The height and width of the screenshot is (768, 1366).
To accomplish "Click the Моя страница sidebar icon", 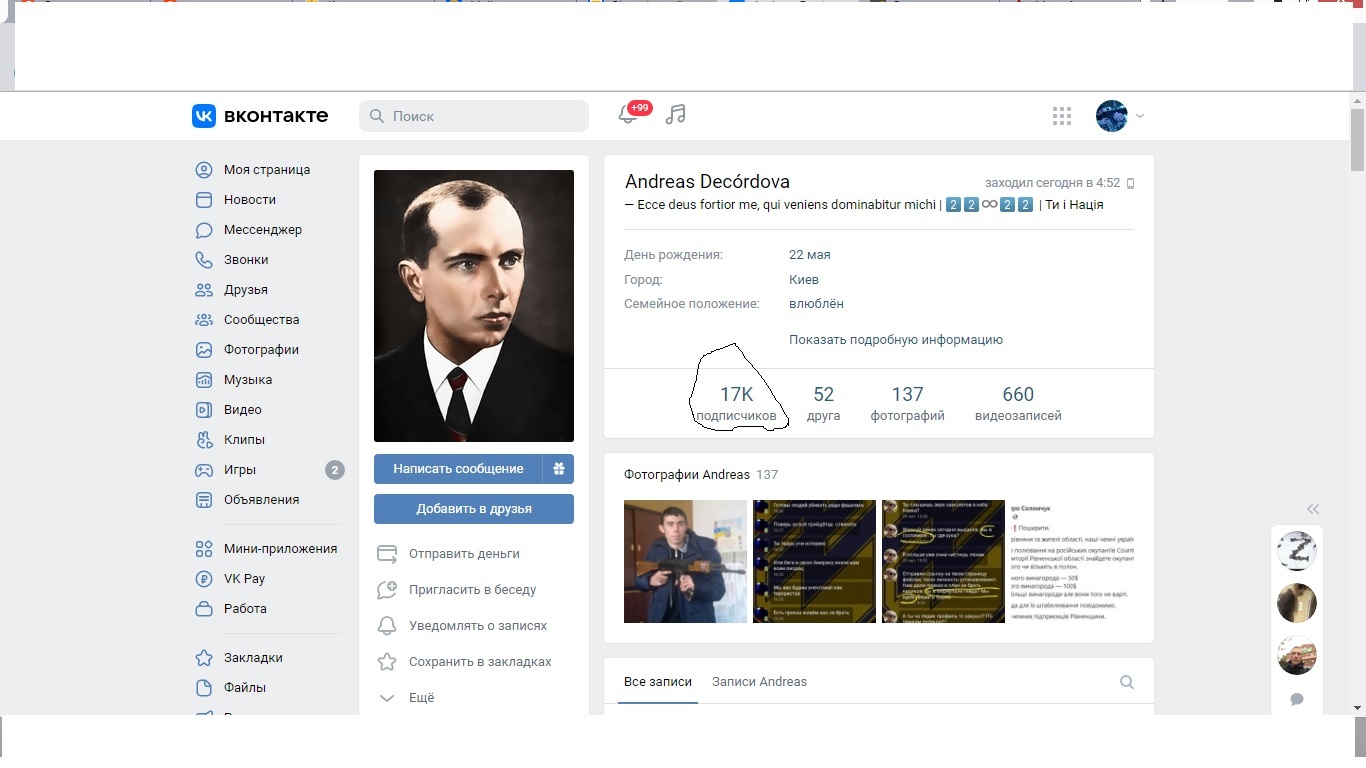I will pyautogui.click(x=204, y=170).
